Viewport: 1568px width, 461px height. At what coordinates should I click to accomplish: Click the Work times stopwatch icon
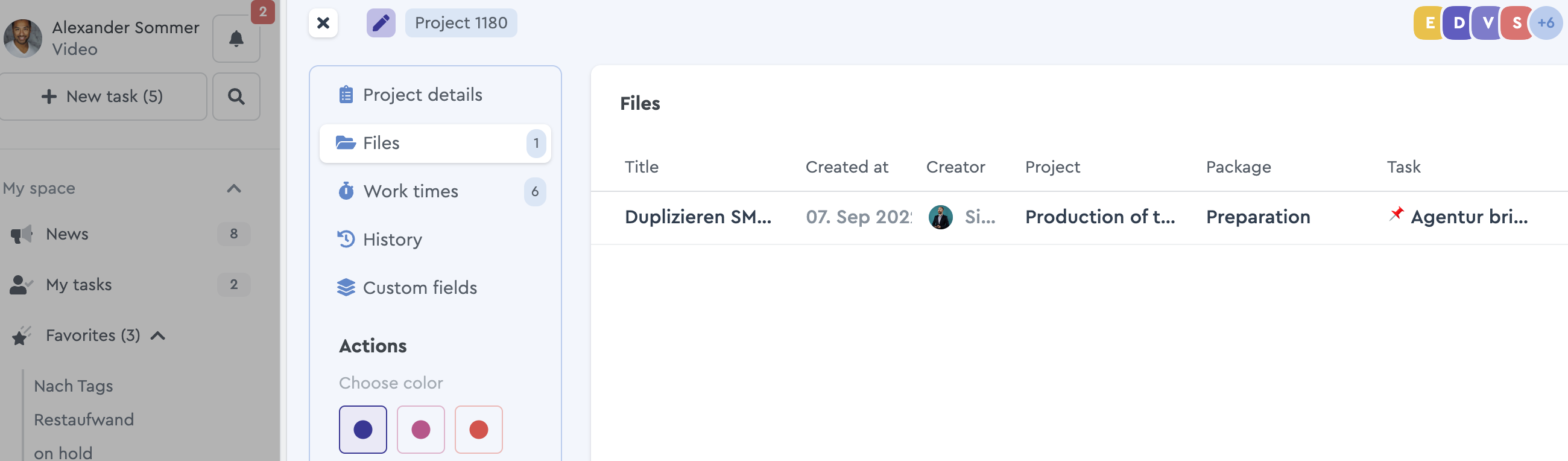click(x=346, y=191)
